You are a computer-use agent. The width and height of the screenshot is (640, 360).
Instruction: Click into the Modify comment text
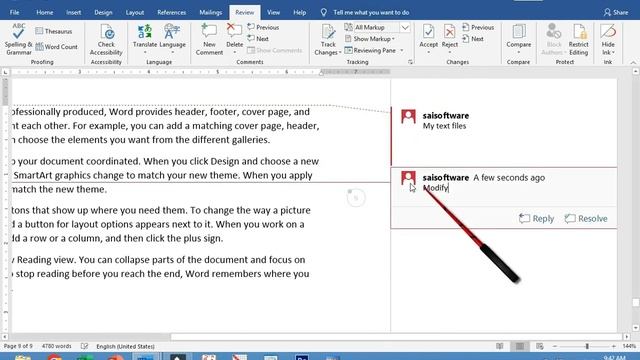(x=436, y=188)
